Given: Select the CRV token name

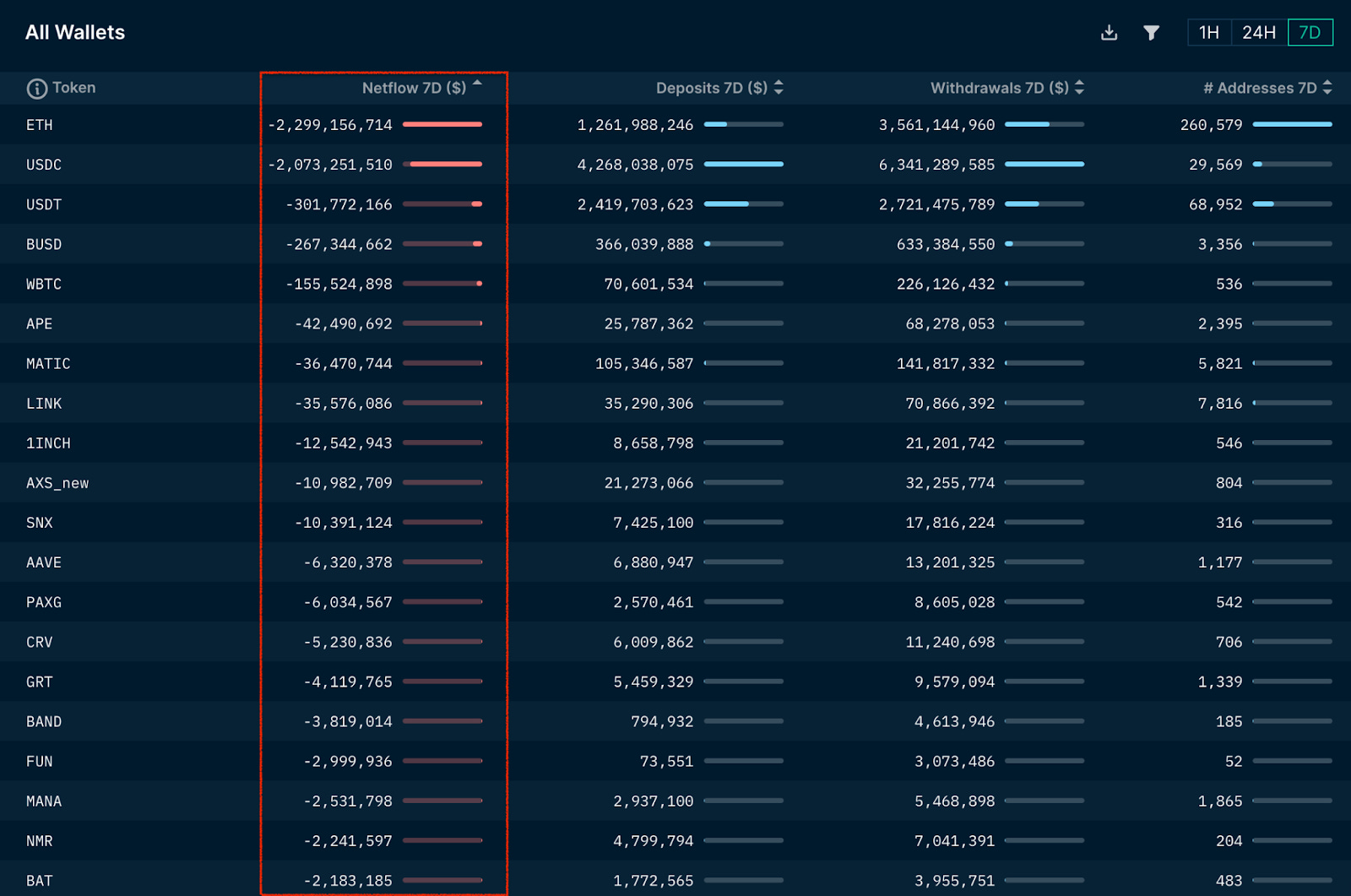Looking at the screenshot, I should (x=40, y=642).
